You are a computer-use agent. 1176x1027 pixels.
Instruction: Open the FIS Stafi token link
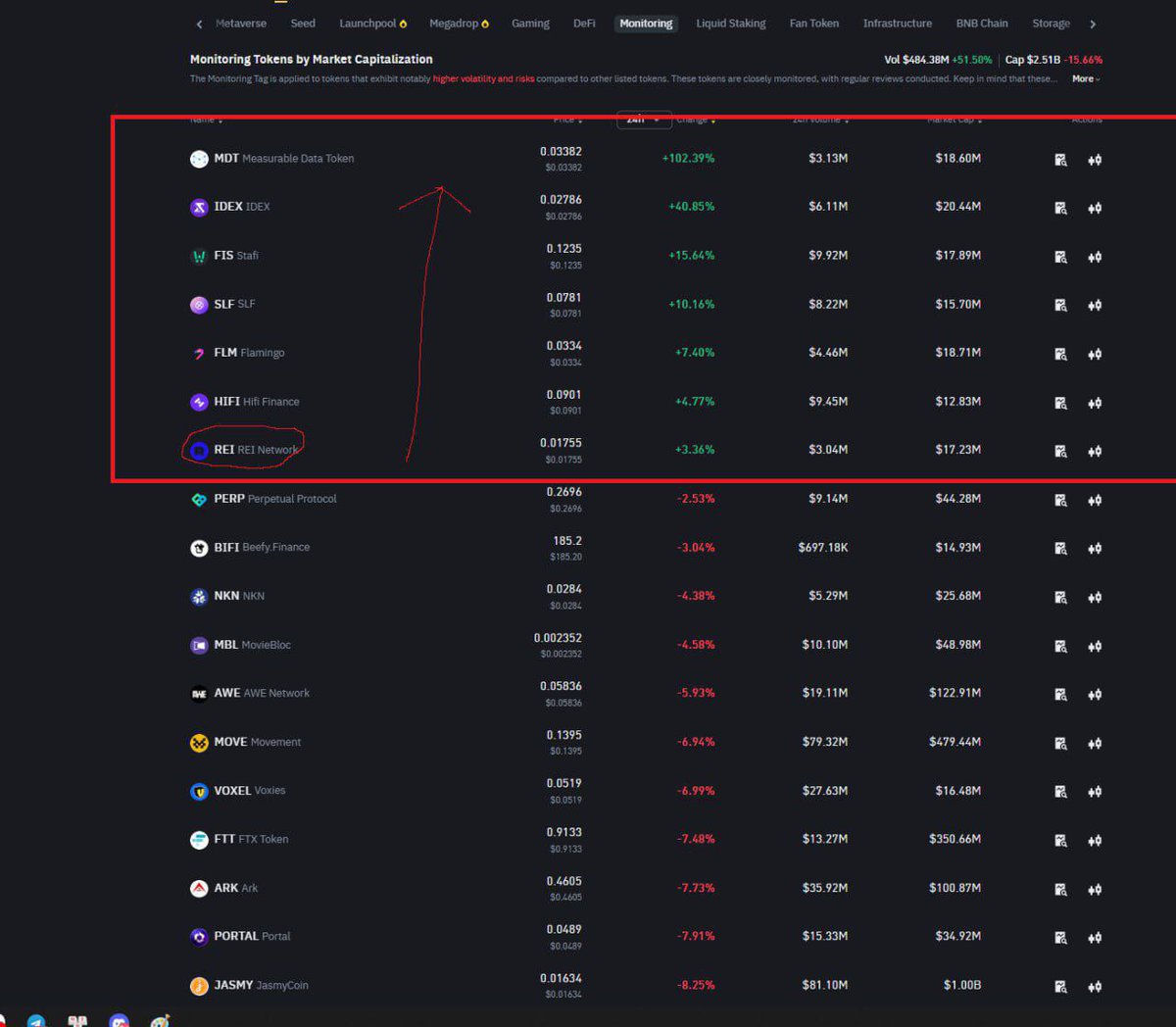(236, 256)
